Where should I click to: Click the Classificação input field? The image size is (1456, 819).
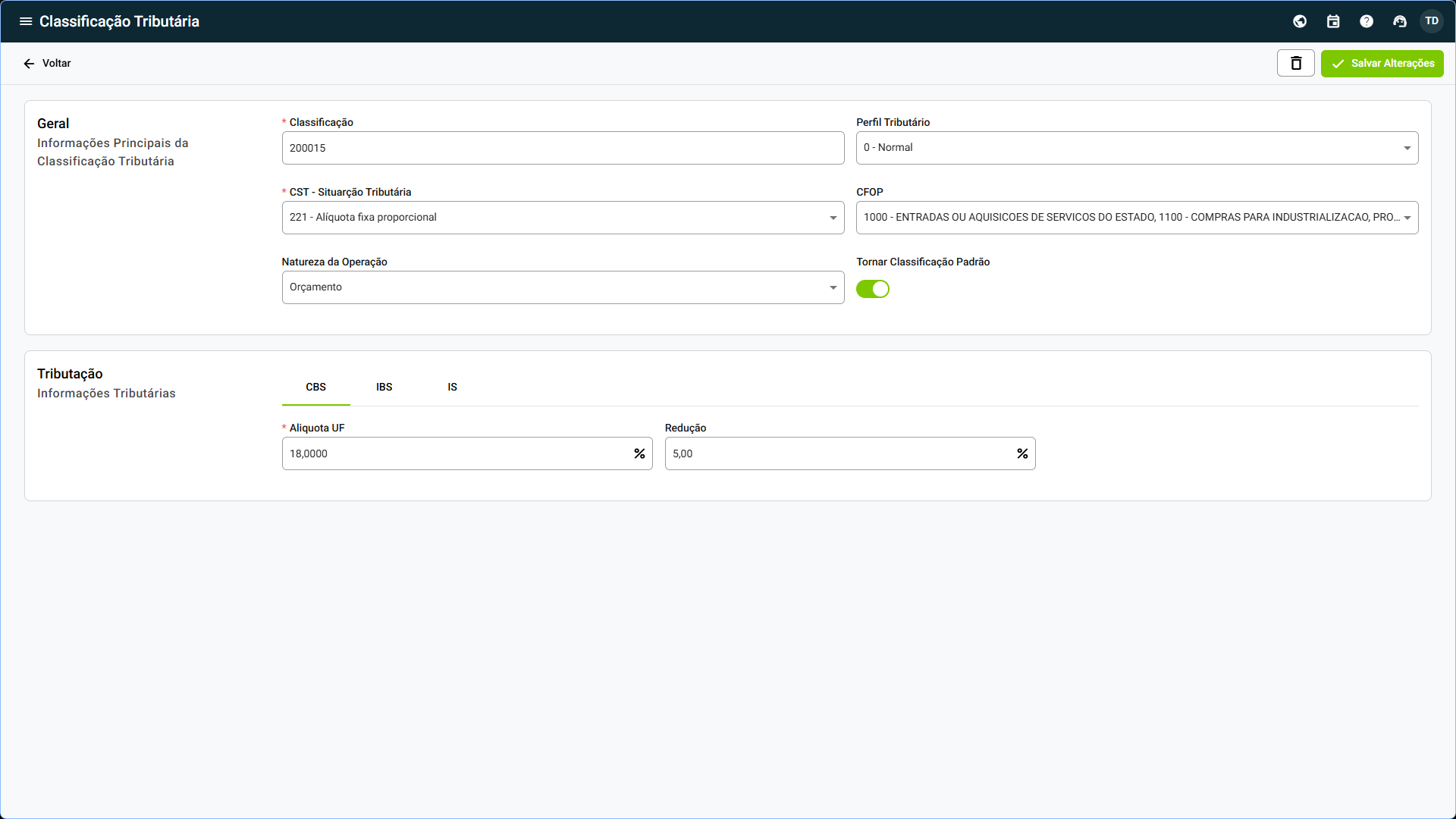[x=563, y=148]
